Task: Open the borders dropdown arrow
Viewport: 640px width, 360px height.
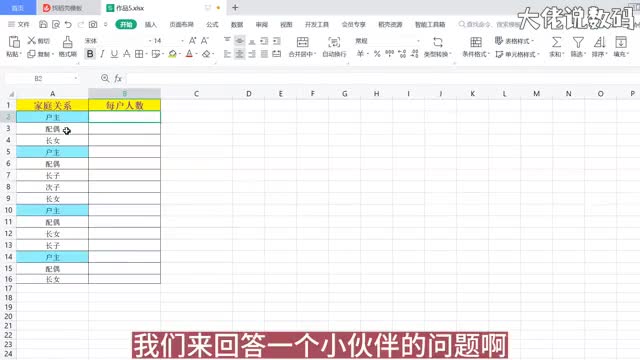Action: [146, 54]
